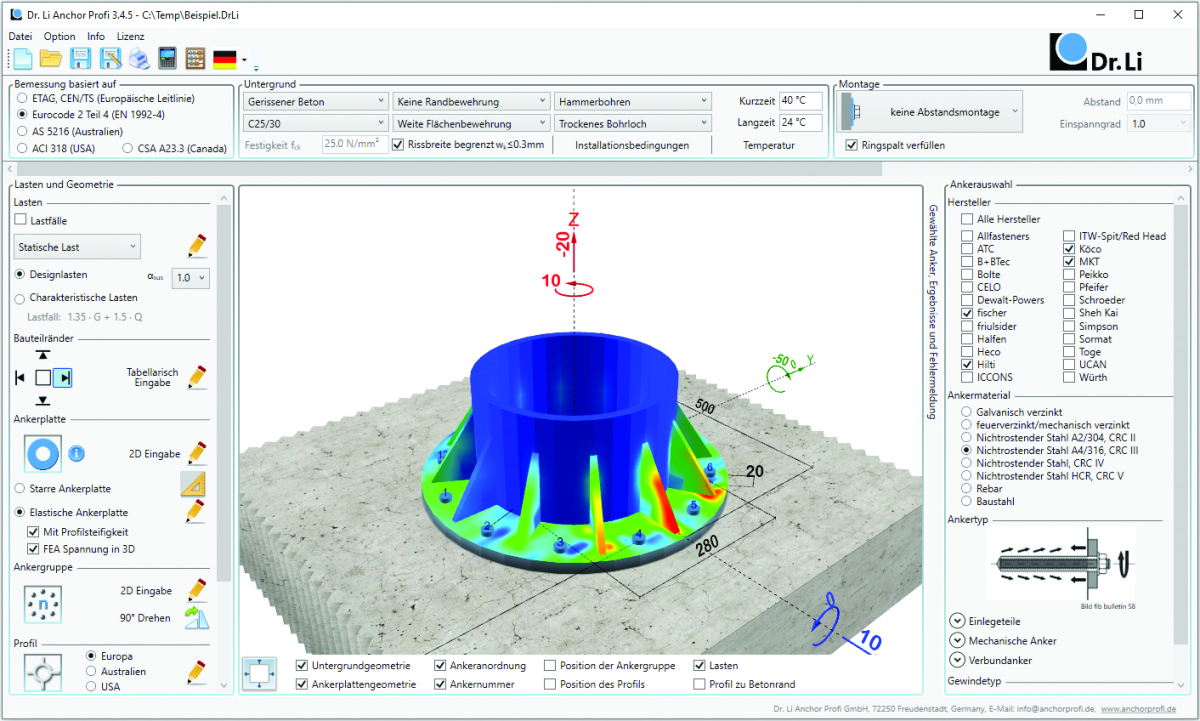This screenshot has width=1200, height=721.
Task: Open the Lizenz menu
Action: [x=131, y=35]
